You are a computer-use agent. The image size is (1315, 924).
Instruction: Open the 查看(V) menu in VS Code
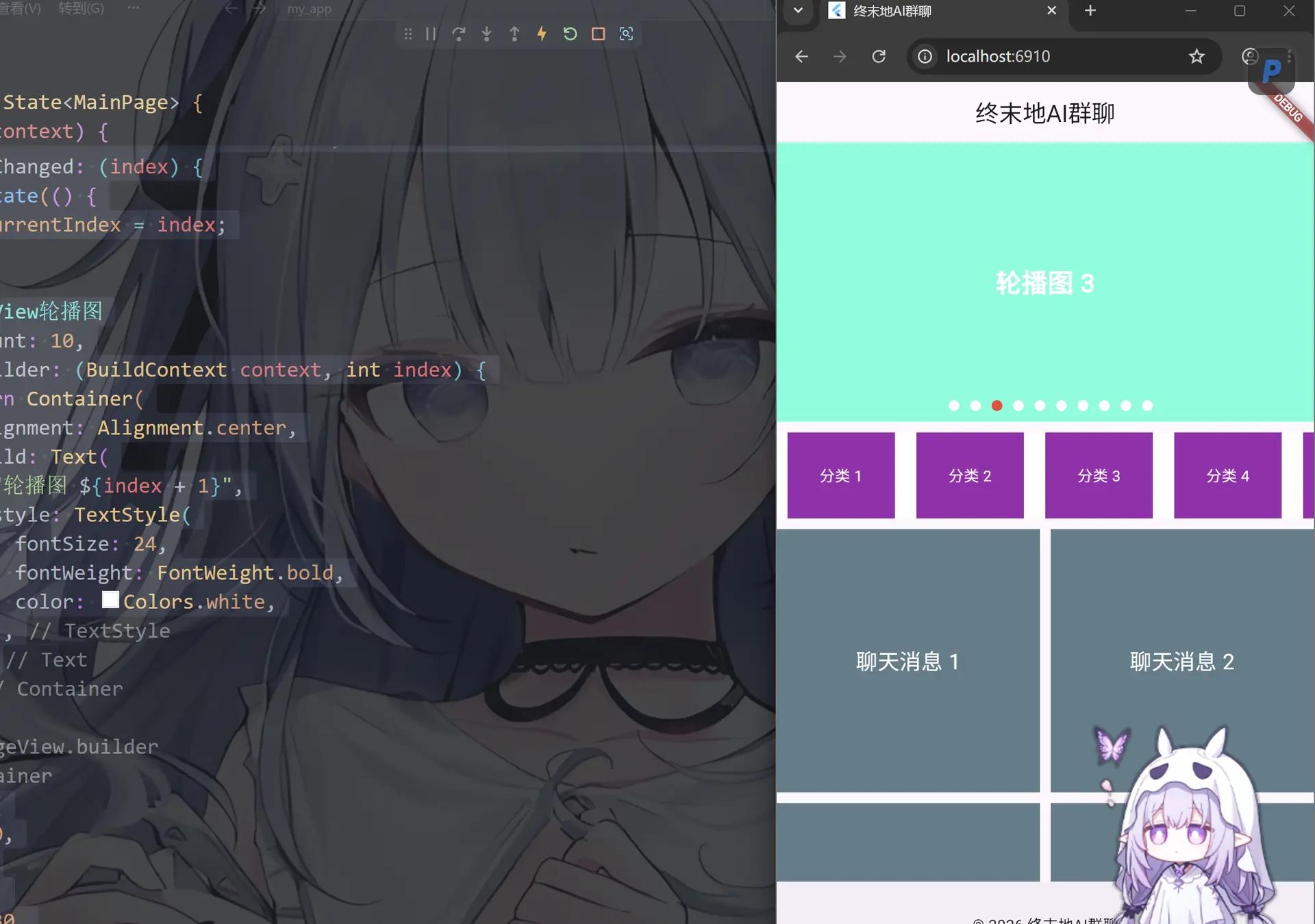tap(21, 9)
